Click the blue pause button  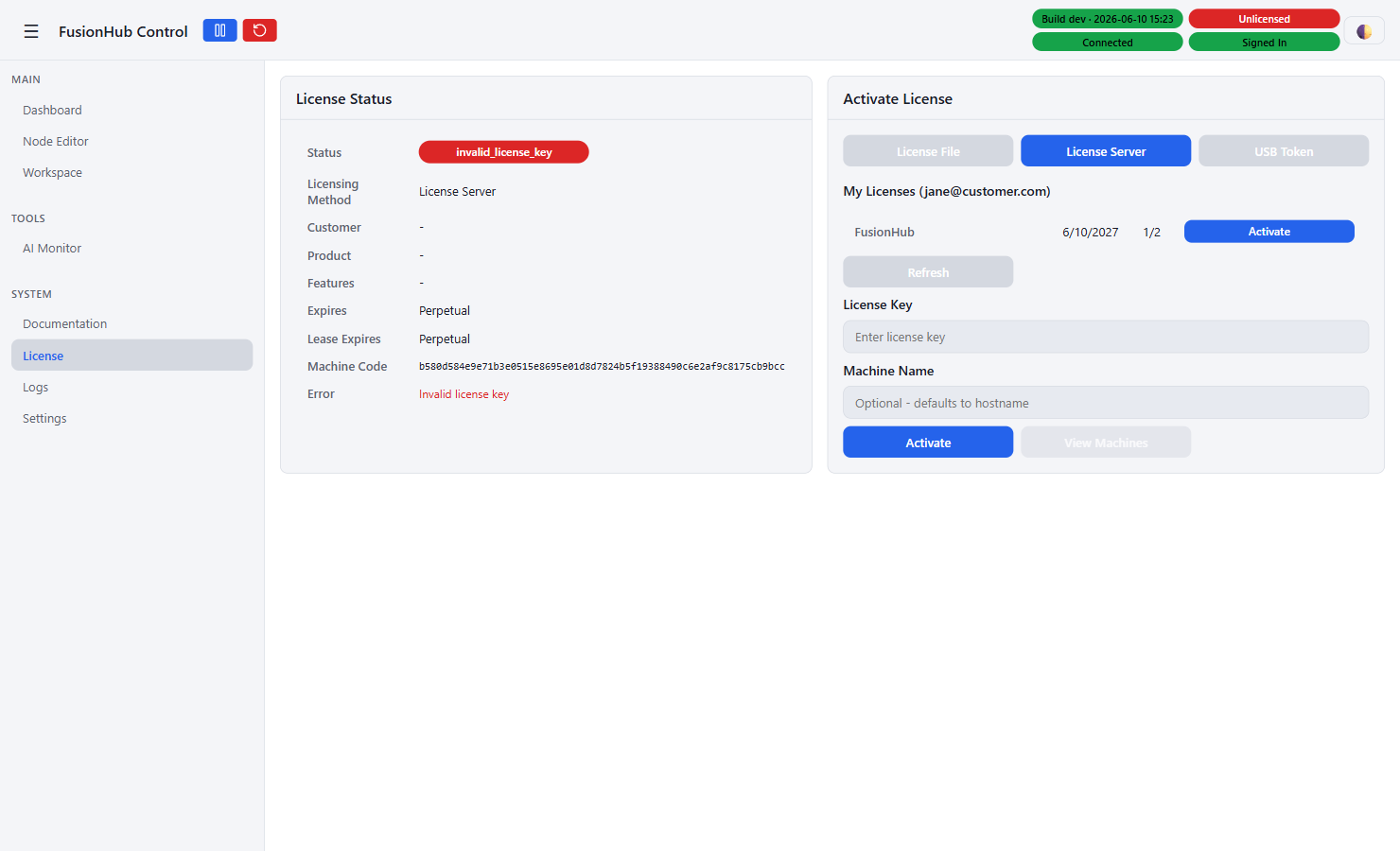pos(219,30)
